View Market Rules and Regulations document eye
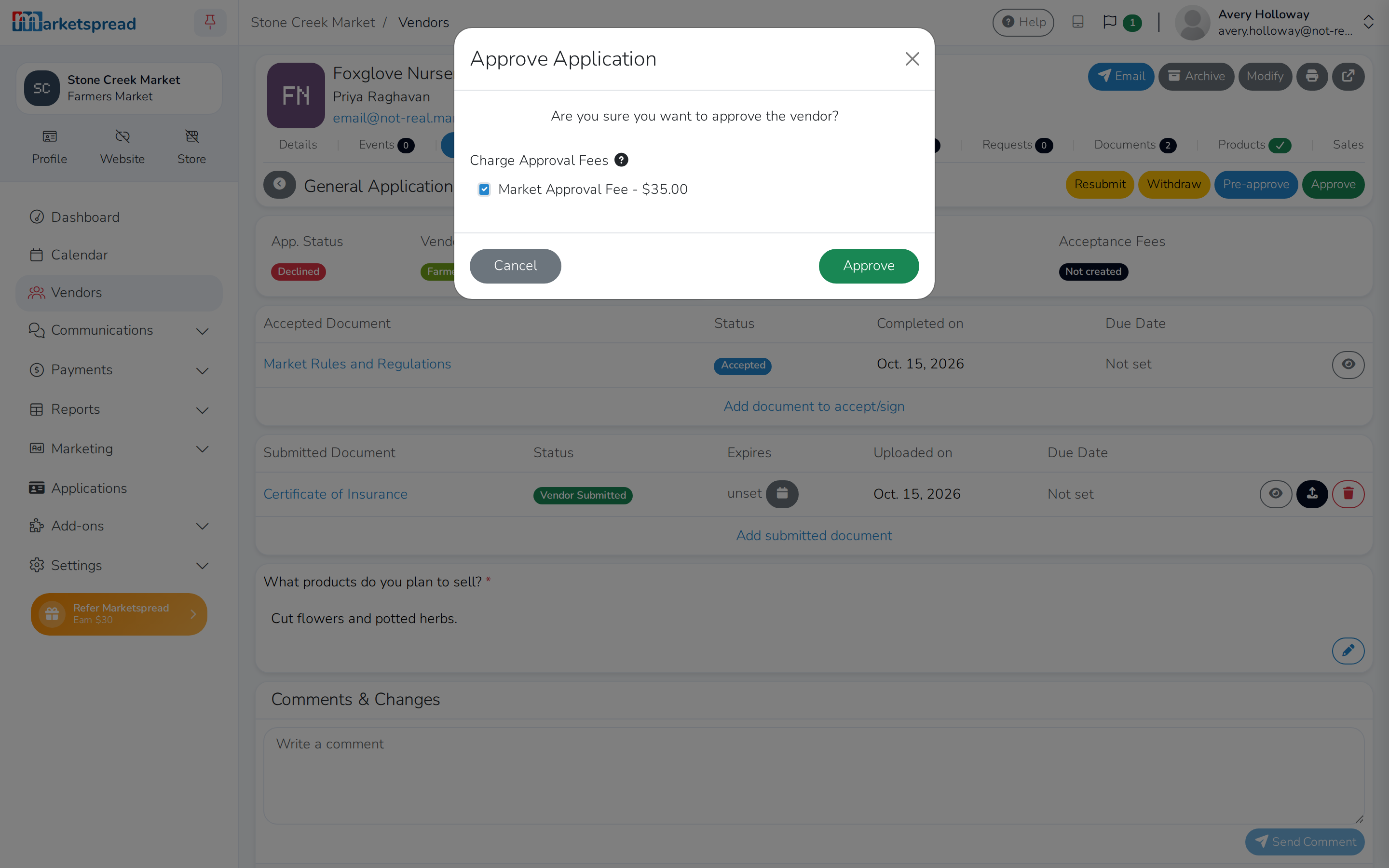The height and width of the screenshot is (868, 1389). click(1348, 365)
